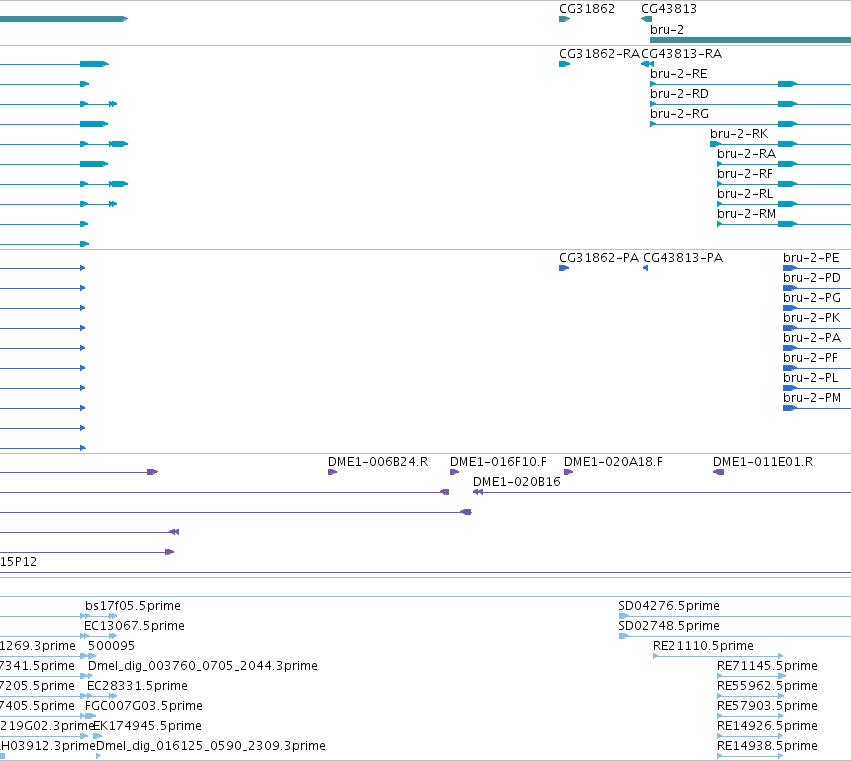
Task: Select EST SD04276.5prime label
Action: (669, 606)
